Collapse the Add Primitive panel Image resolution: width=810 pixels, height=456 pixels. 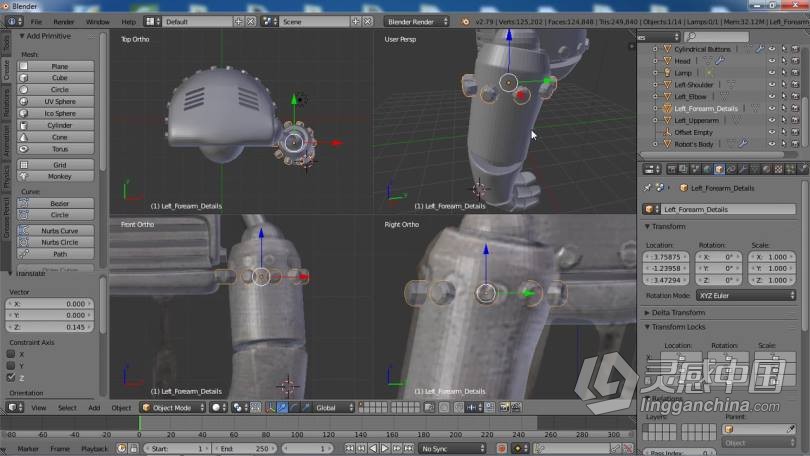22,36
